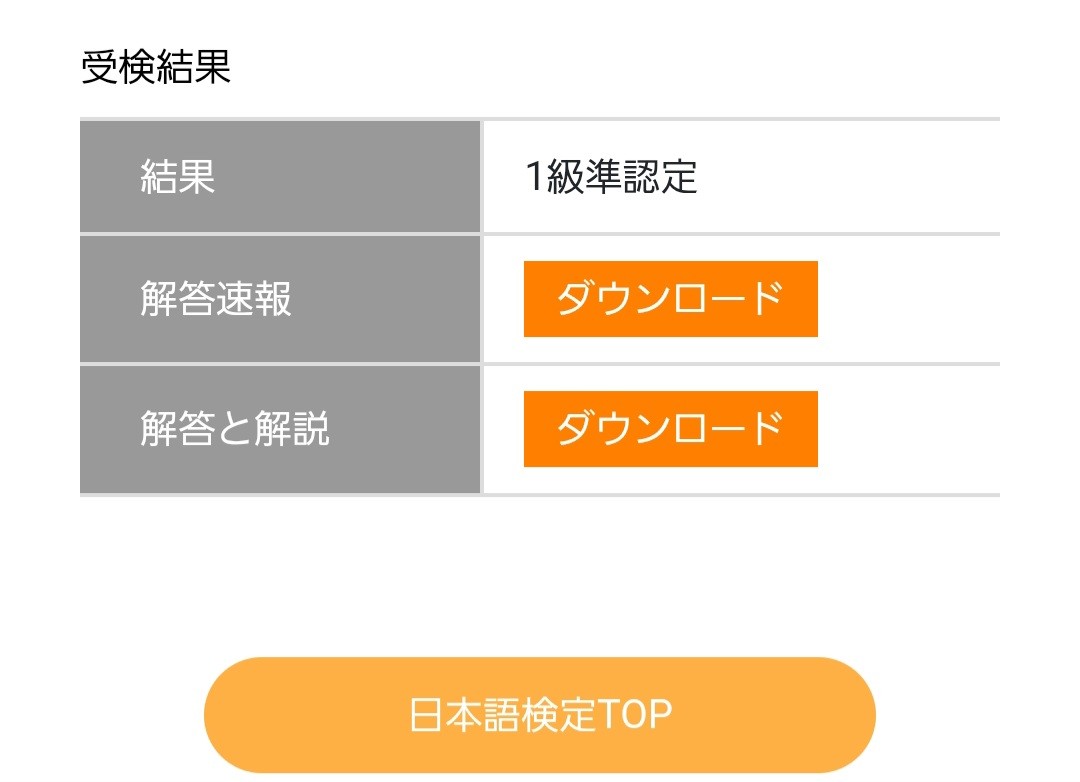
Task: Select the 解答速報 row label
Action: tap(216, 299)
